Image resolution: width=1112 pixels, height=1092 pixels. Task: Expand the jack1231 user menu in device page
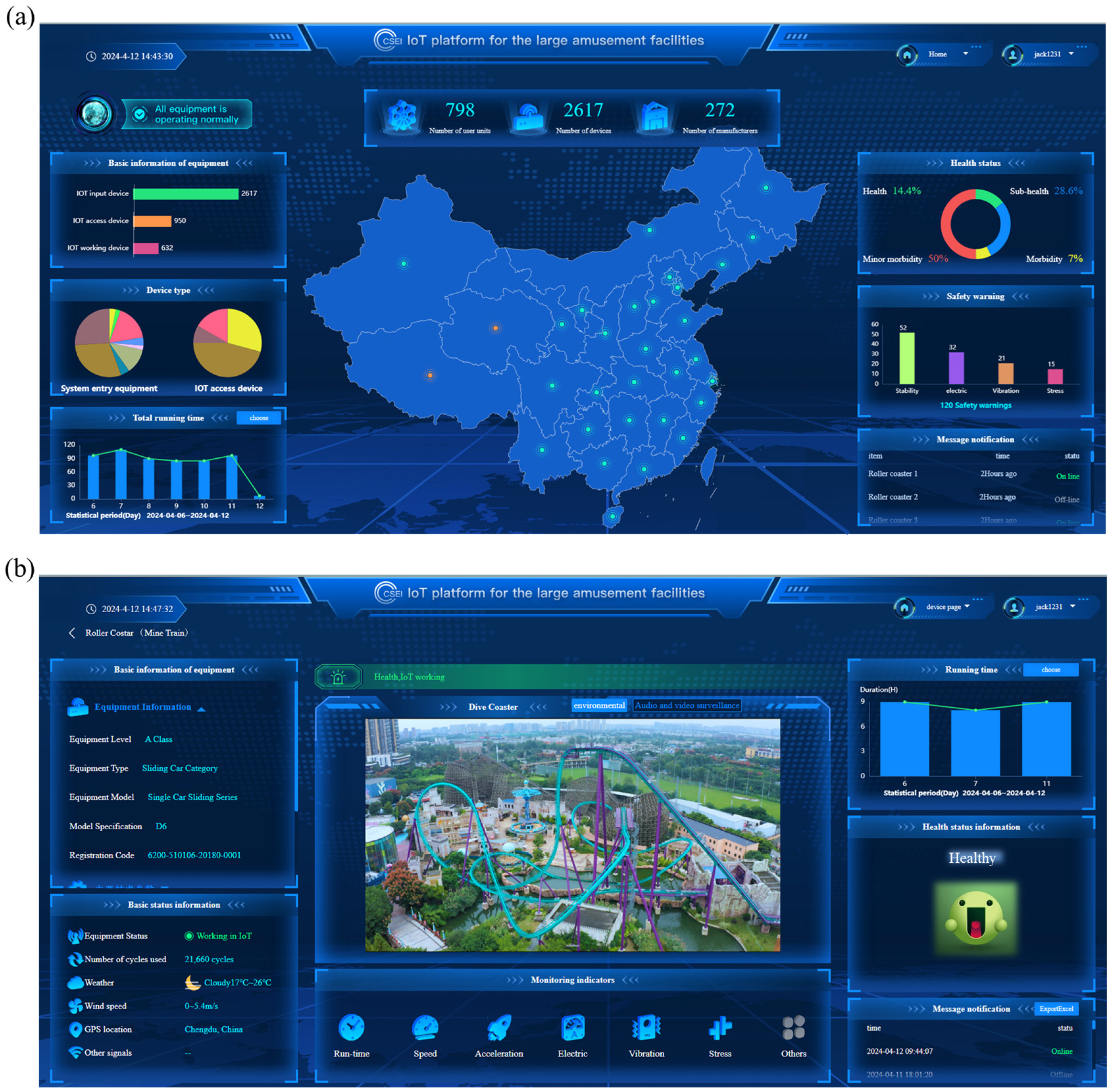pos(1072,606)
